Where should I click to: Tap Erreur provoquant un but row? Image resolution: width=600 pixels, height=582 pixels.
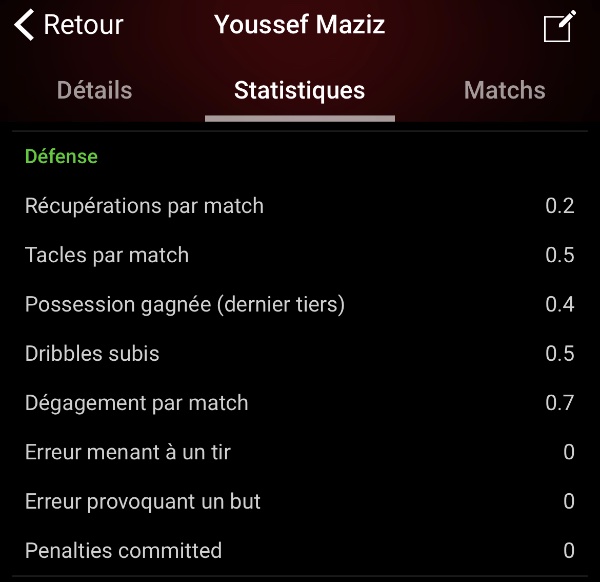pyautogui.click(x=300, y=501)
